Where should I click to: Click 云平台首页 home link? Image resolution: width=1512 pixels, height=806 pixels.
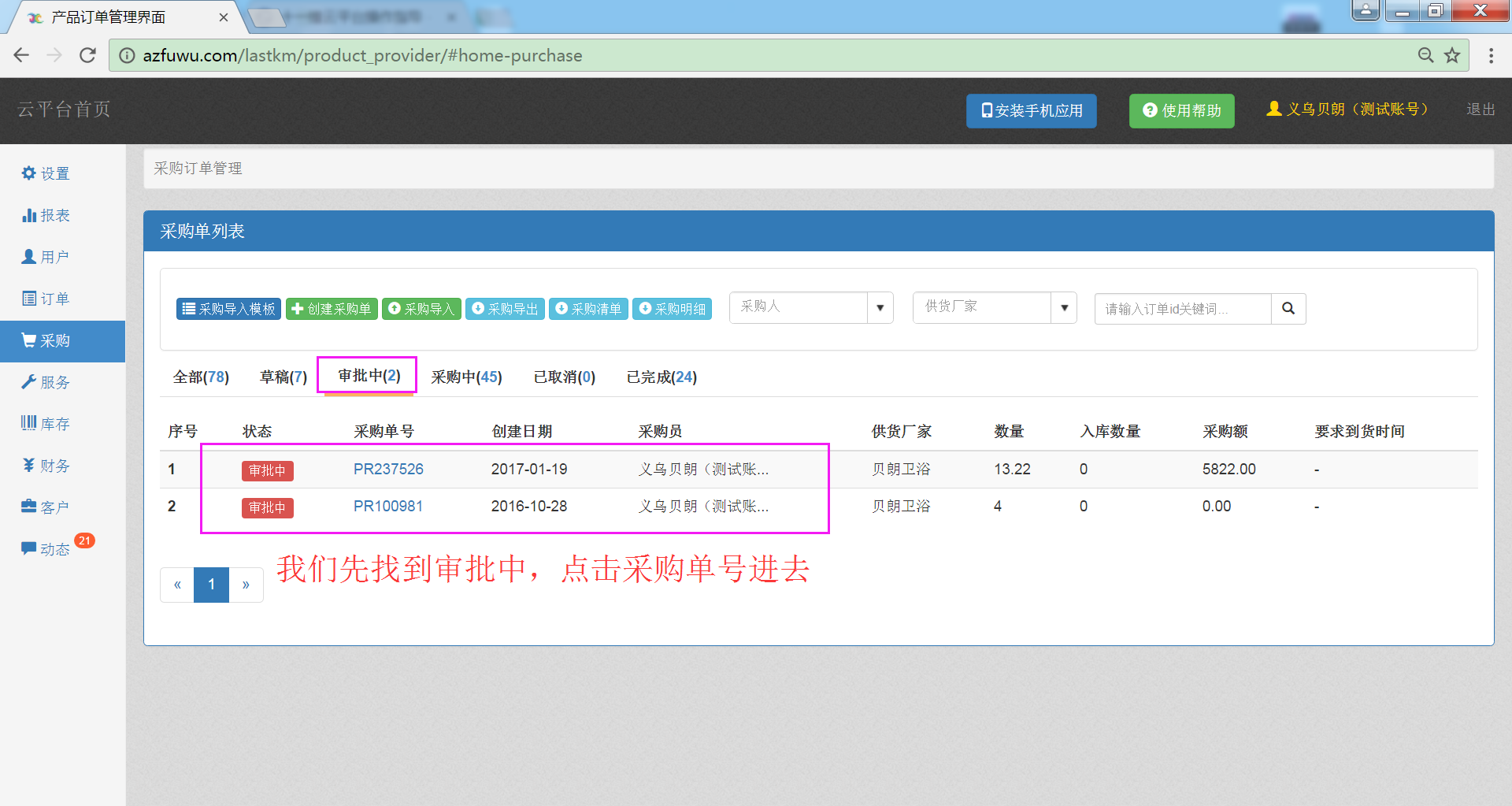tap(64, 110)
